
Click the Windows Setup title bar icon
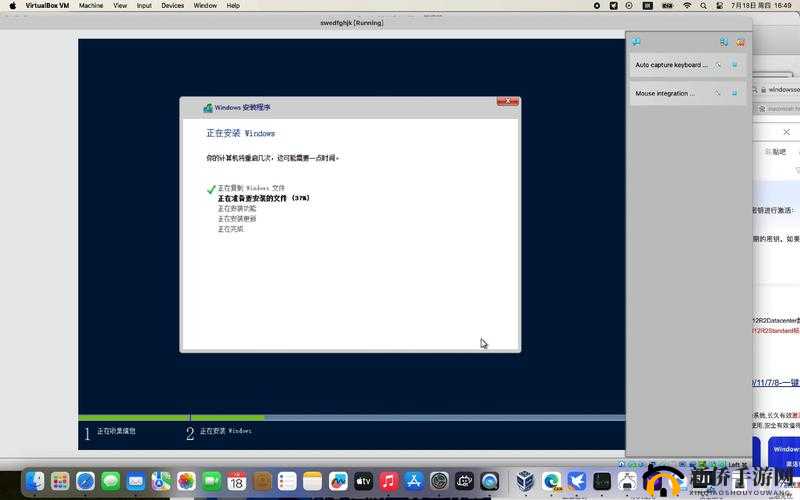pos(208,108)
